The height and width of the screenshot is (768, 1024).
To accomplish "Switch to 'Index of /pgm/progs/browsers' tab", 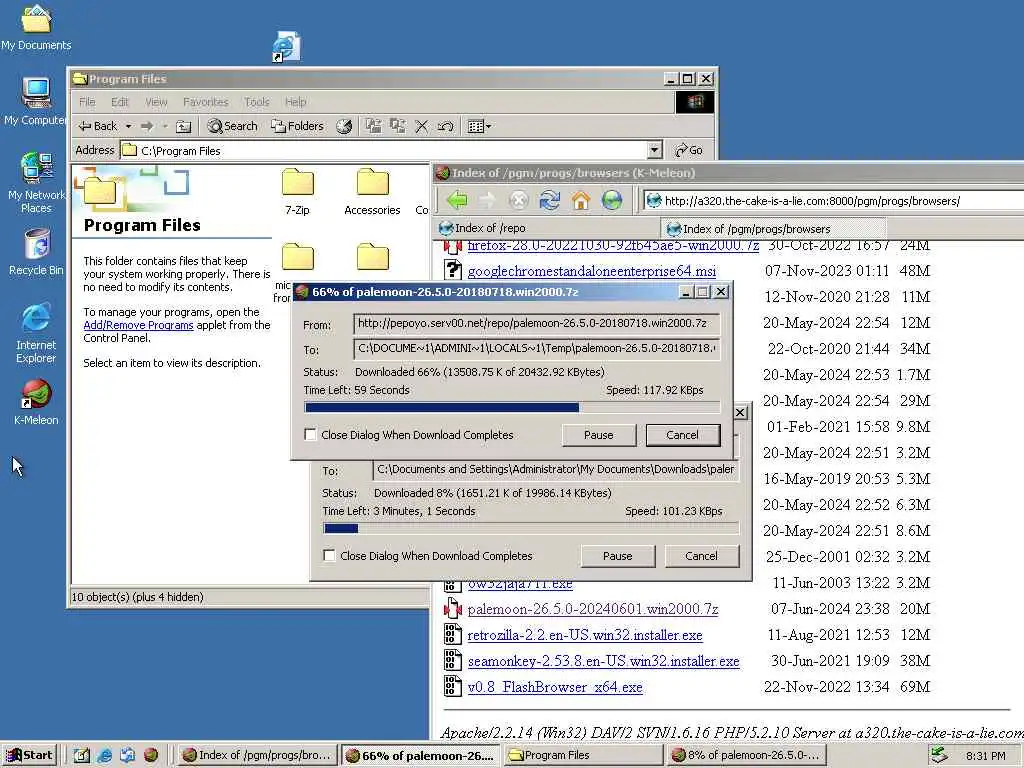I will point(774,229).
